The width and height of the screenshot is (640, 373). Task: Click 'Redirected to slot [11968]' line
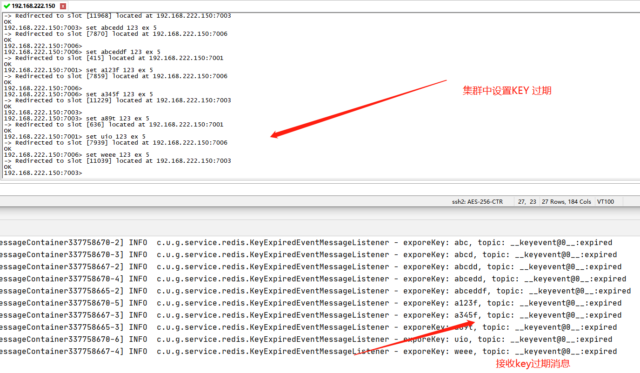[x=118, y=16]
